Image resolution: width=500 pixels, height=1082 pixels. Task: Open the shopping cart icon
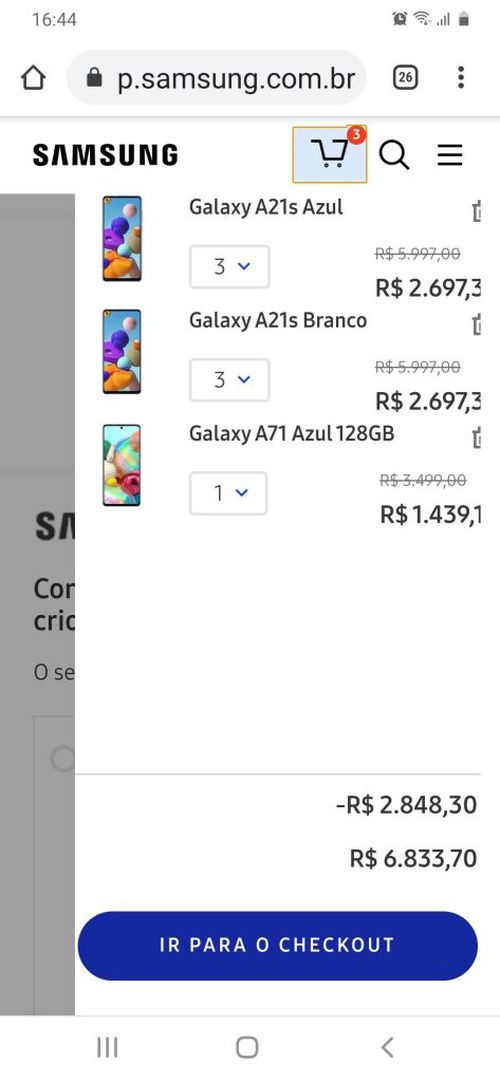tap(330, 155)
